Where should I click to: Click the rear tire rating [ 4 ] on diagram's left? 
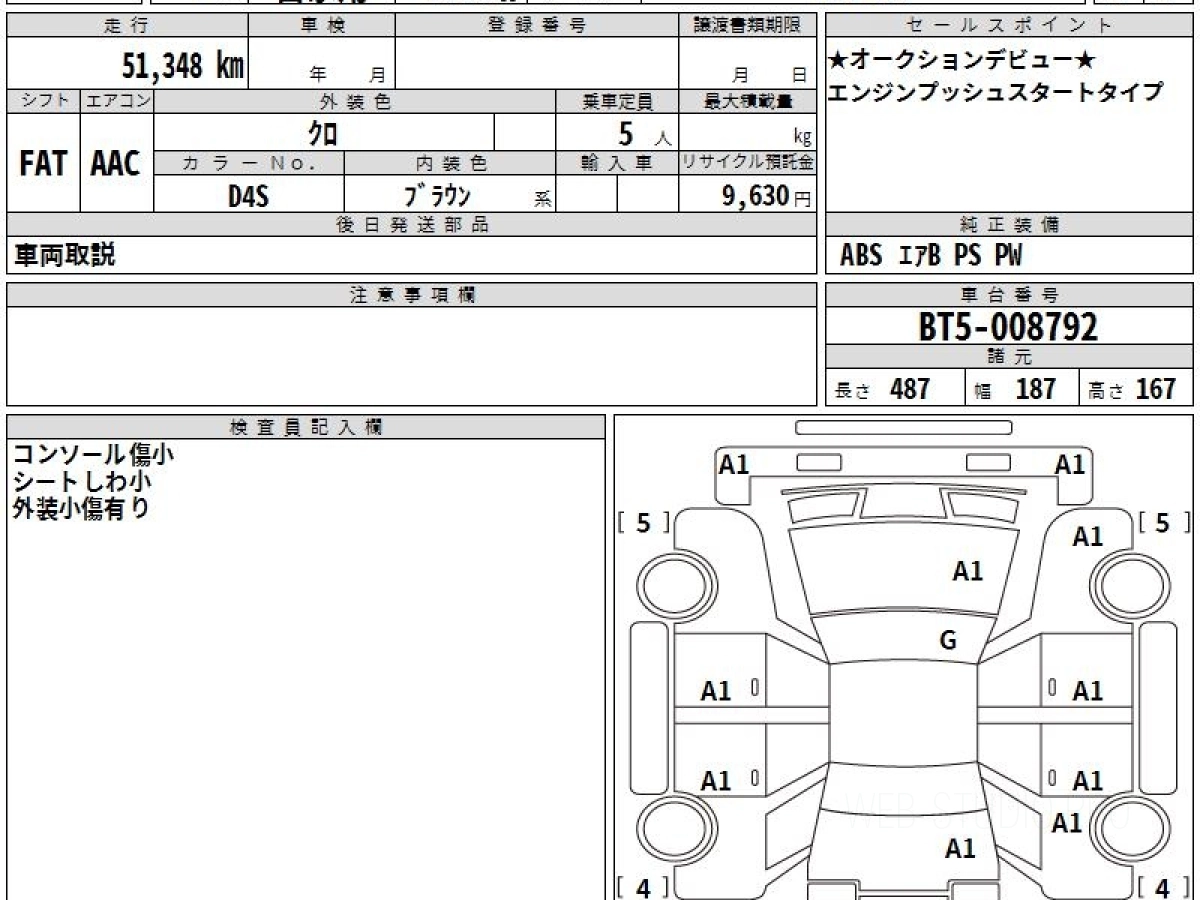643,886
